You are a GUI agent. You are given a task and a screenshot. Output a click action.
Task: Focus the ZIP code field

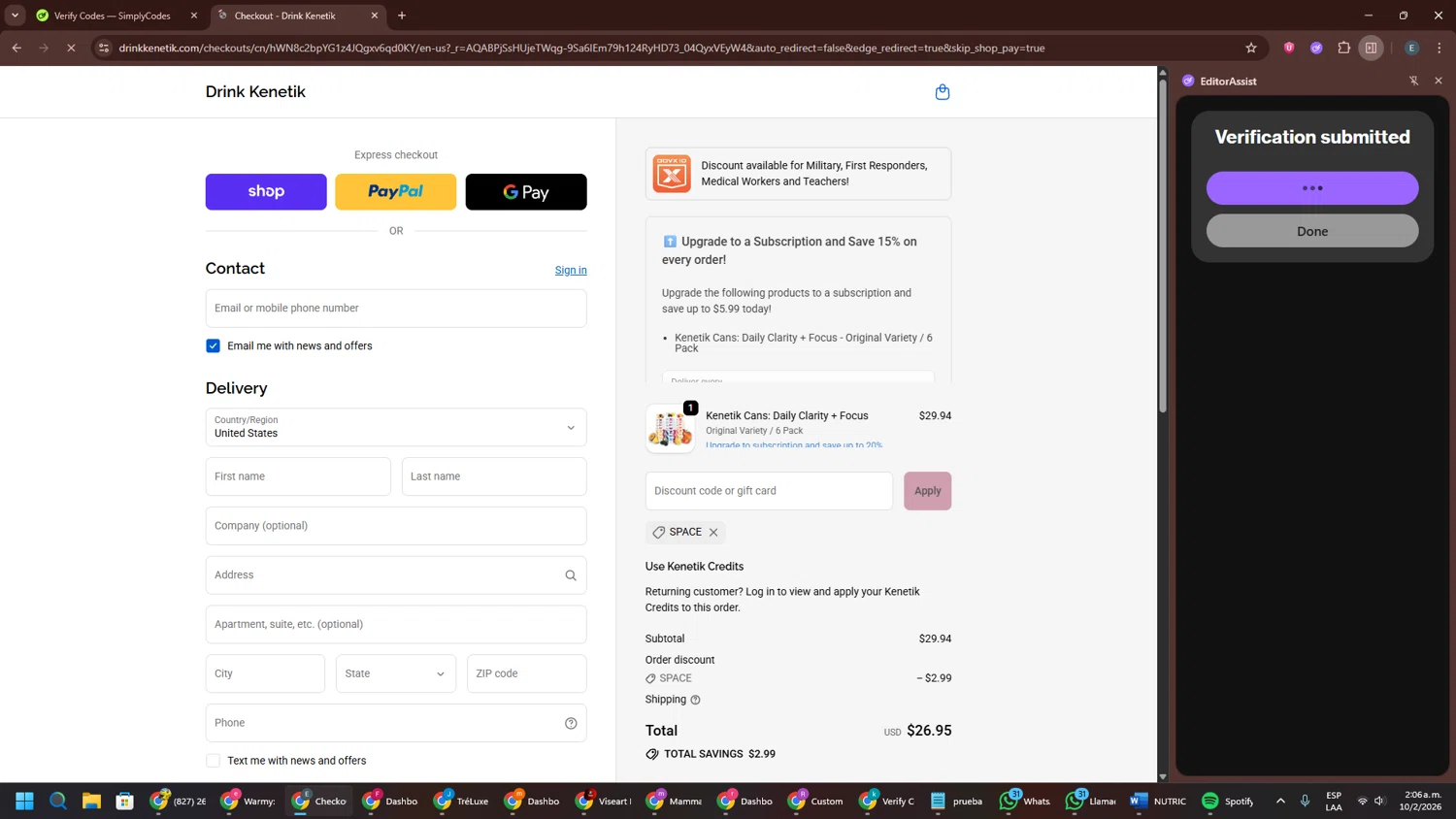(x=527, y=673)
